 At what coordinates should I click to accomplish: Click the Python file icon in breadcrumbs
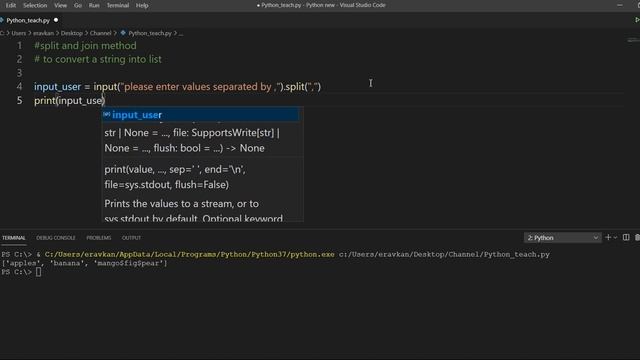[123, 33]
